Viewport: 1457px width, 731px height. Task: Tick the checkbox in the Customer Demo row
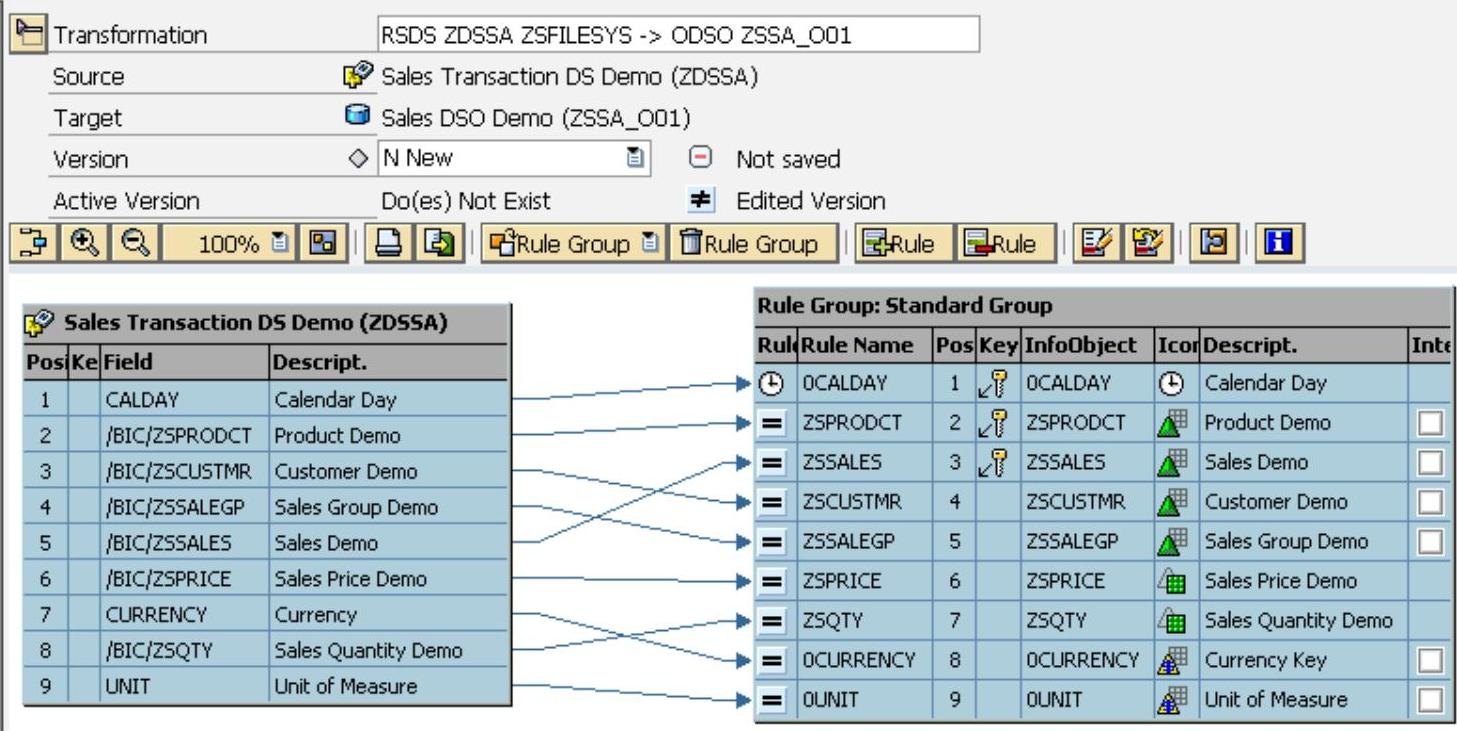(x=1431, y=502)
